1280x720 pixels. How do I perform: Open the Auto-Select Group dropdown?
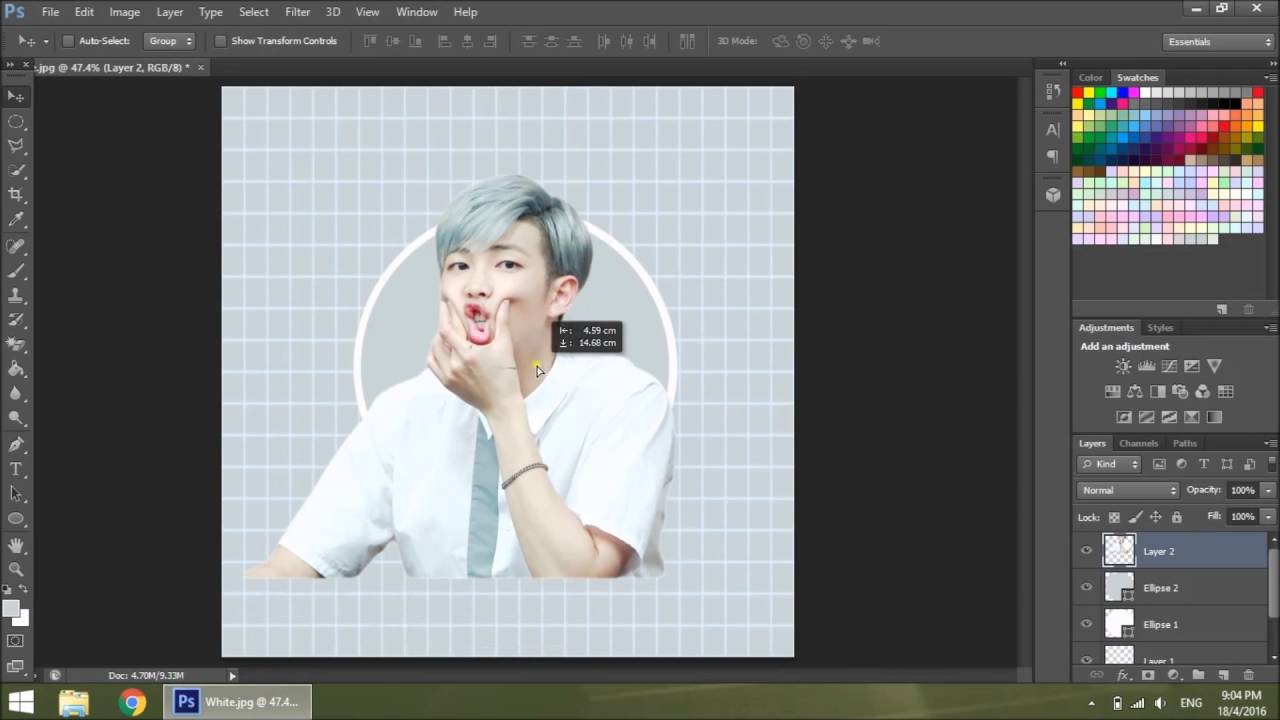169,41
